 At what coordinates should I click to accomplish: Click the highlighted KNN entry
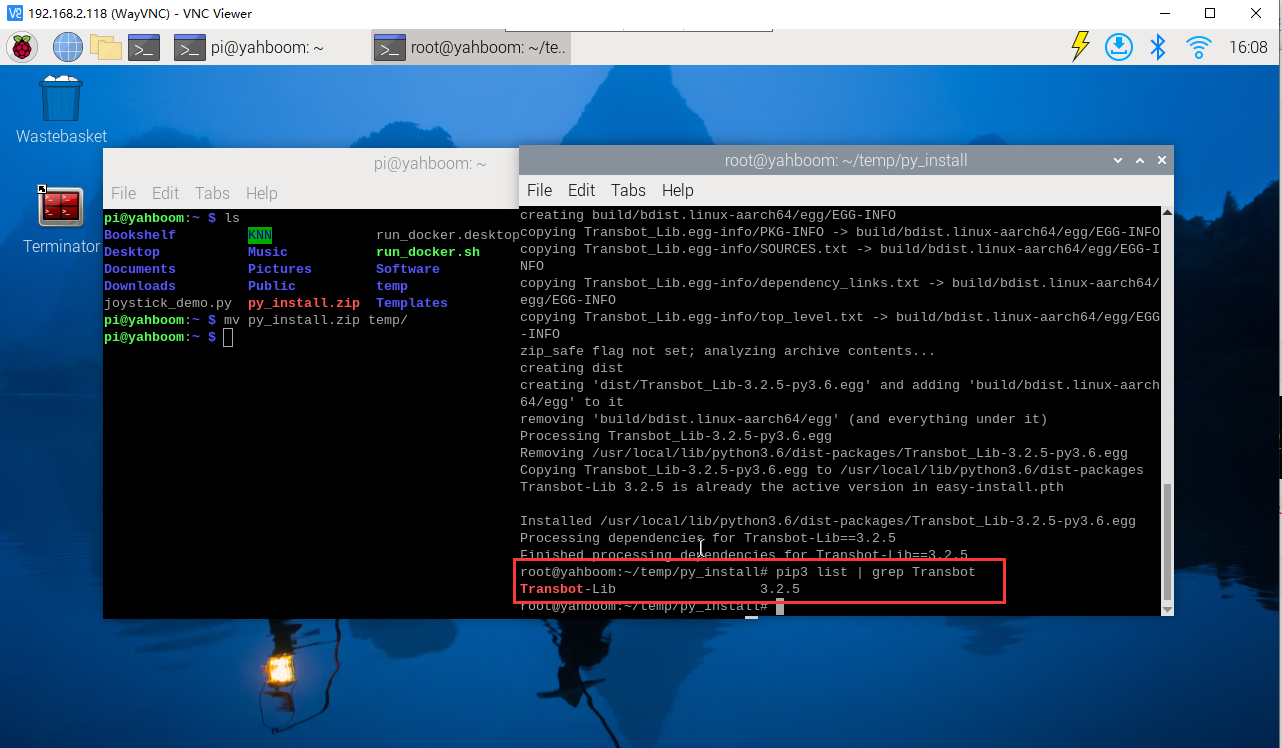(260, 235)
